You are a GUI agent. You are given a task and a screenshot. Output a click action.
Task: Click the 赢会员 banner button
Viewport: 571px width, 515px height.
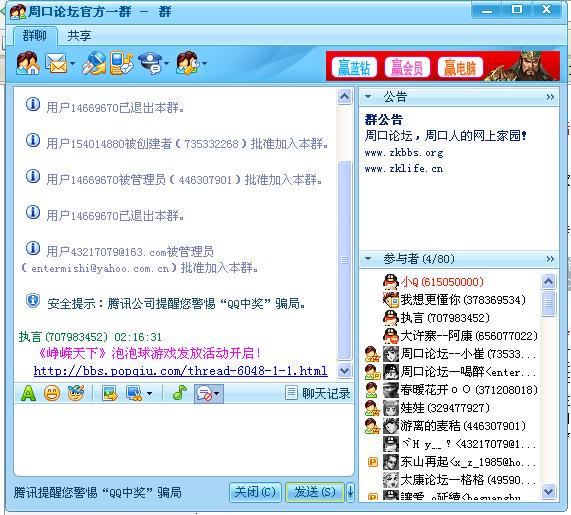(x=407, y=68)
